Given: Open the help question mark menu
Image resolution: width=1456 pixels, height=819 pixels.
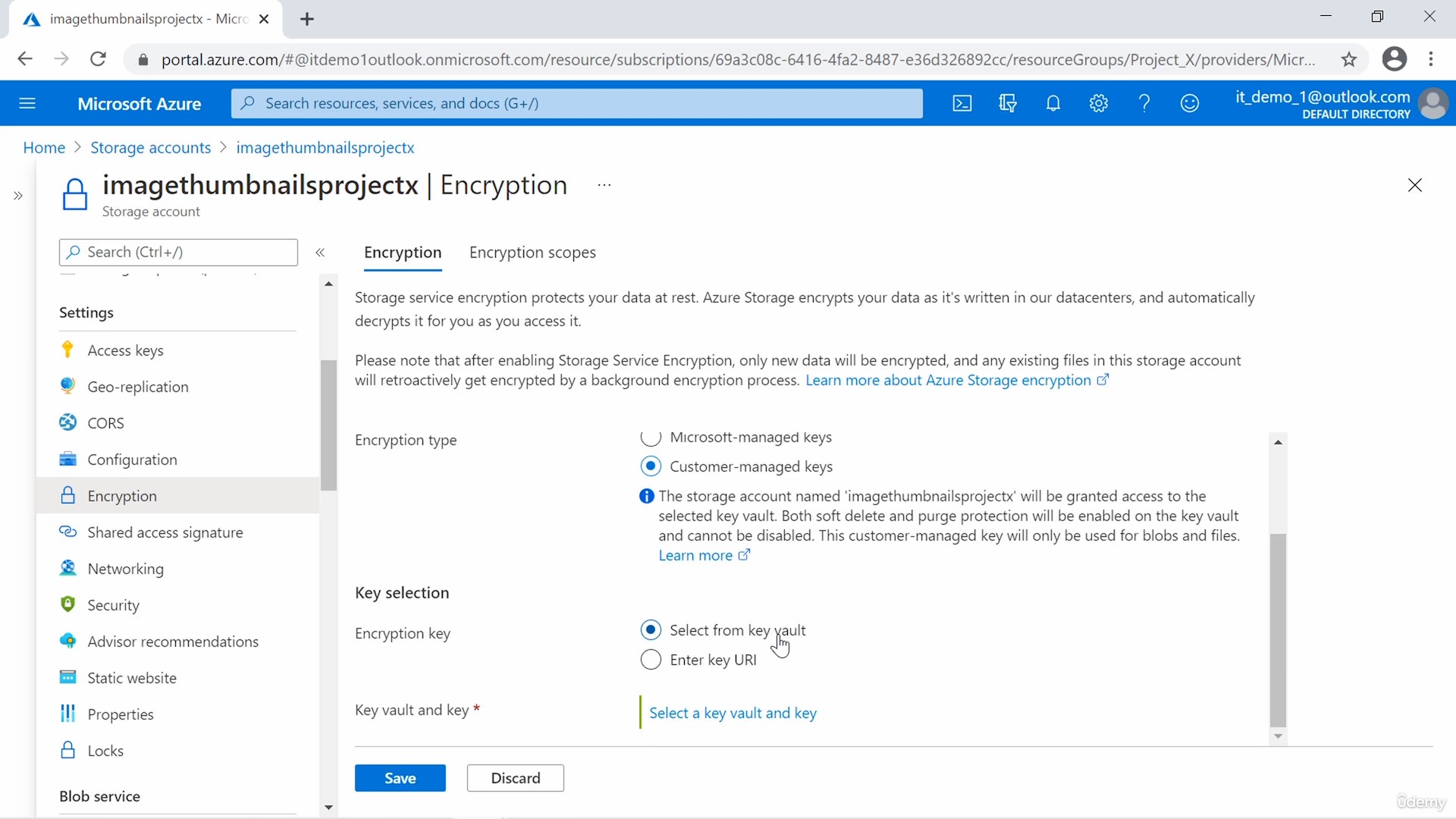Looking at the screenshot, I should click(1144, 103).
